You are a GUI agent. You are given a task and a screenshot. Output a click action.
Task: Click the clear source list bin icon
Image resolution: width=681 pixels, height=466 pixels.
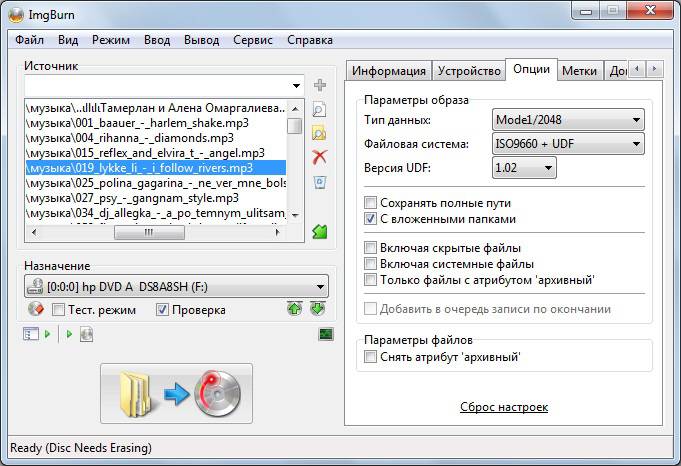[x=320, y=182]
